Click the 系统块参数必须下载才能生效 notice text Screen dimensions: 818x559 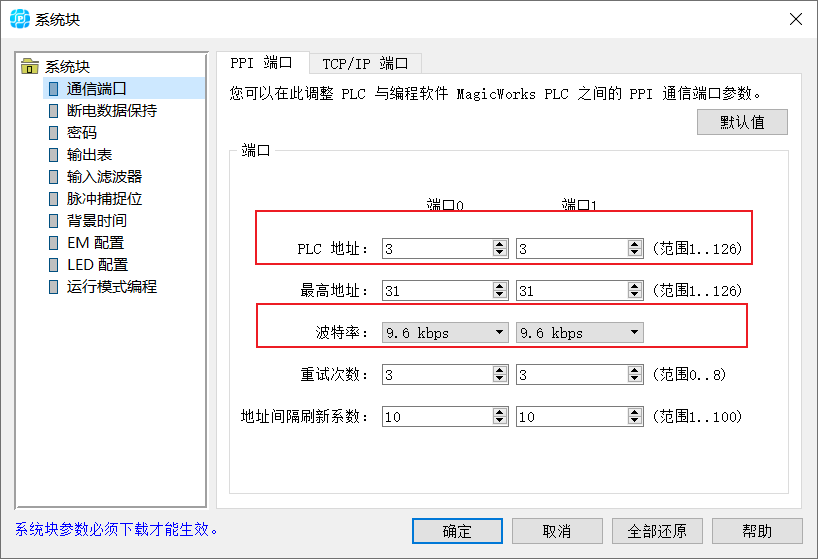click(x=116, y=529)
